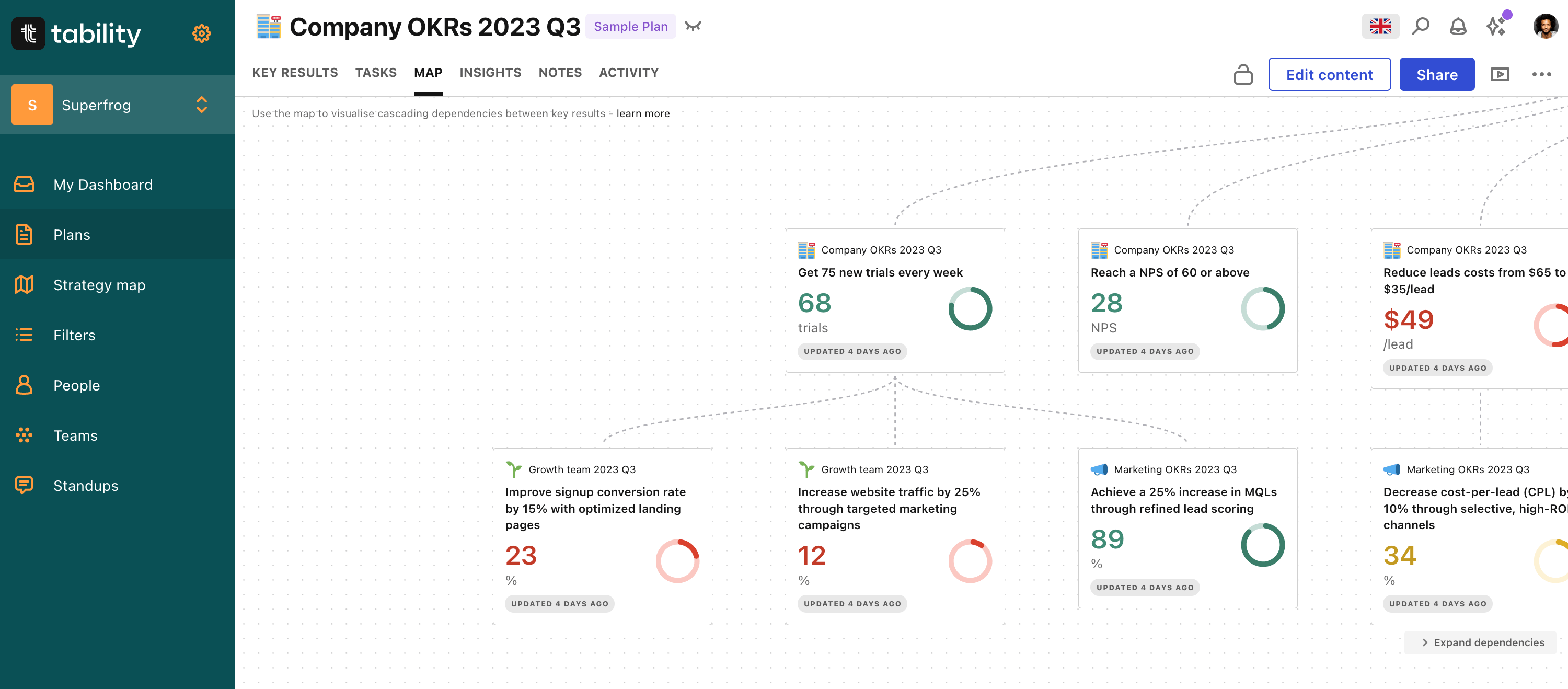
Task: Switch to the Insights tab
Action: (x=490, y=73)
